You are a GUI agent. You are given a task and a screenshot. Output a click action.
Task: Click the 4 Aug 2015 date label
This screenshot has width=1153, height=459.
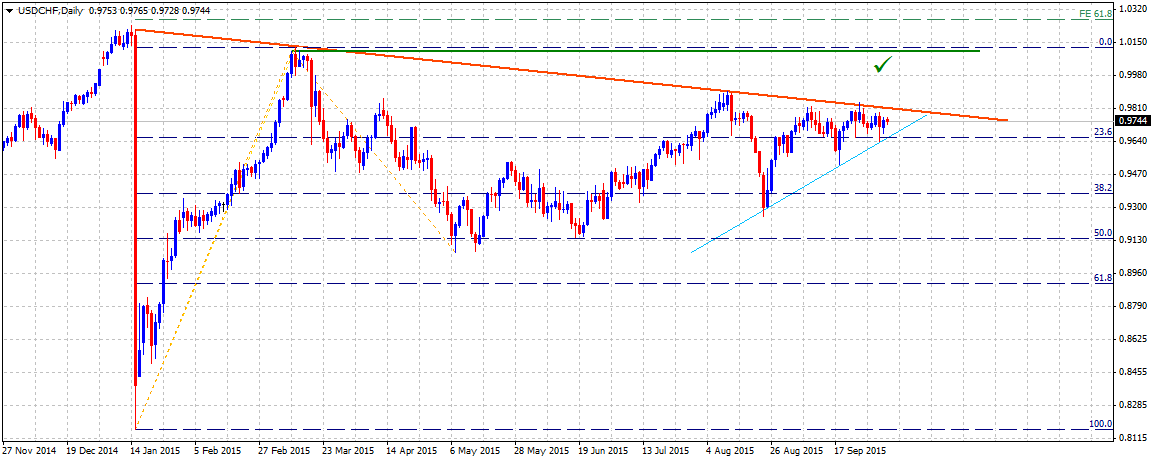tap(729, 449)
